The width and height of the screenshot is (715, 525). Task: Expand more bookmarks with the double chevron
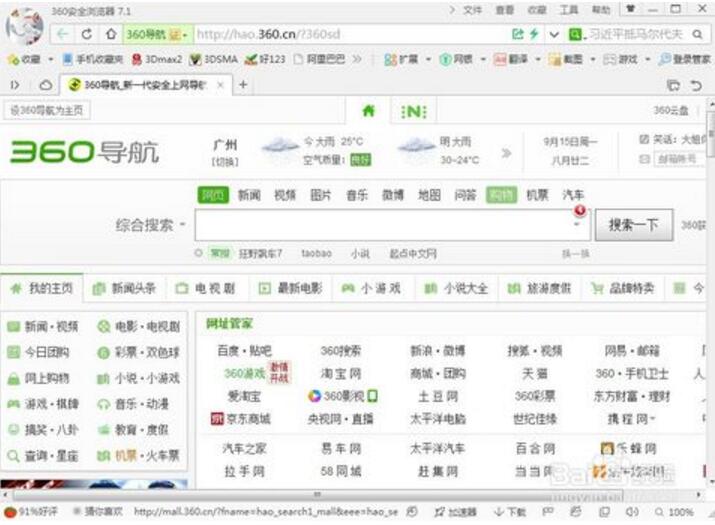(x=357, y=59)
